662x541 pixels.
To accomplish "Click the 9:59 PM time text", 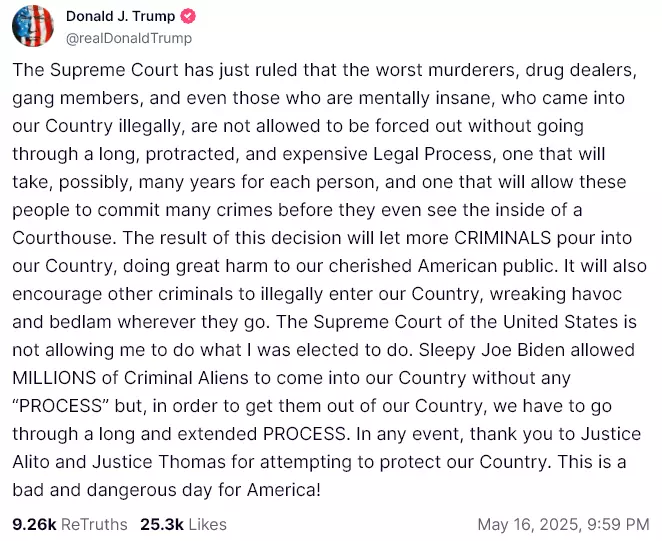I will 618,524.
